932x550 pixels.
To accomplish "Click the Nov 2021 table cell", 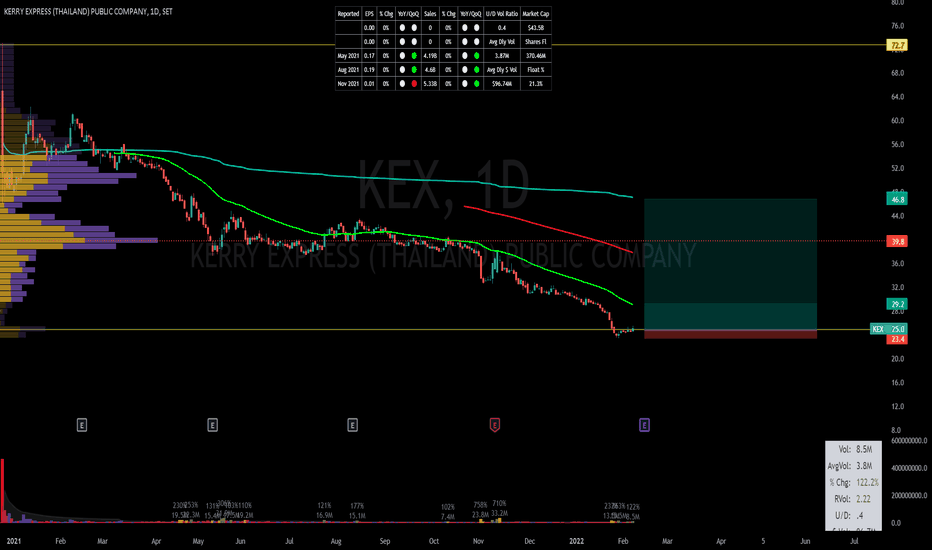I will tap(348, 84).
